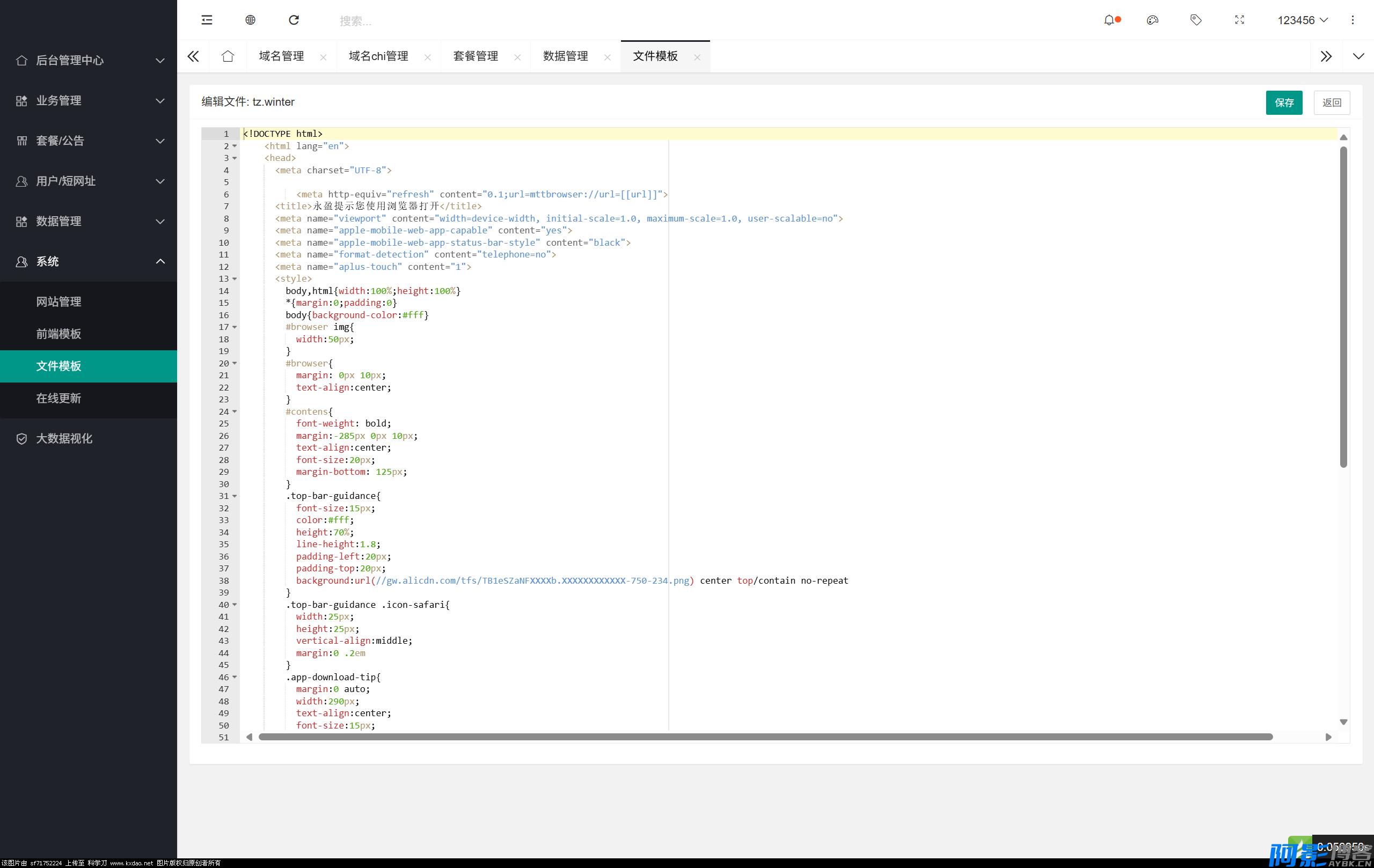1374x868 pixels.
Task: Open the vertical three-dot more menu
Action: 1353,20
